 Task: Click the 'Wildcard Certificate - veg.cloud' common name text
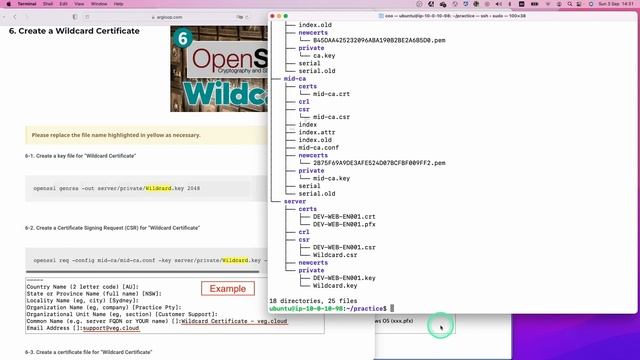pos(234,321)
